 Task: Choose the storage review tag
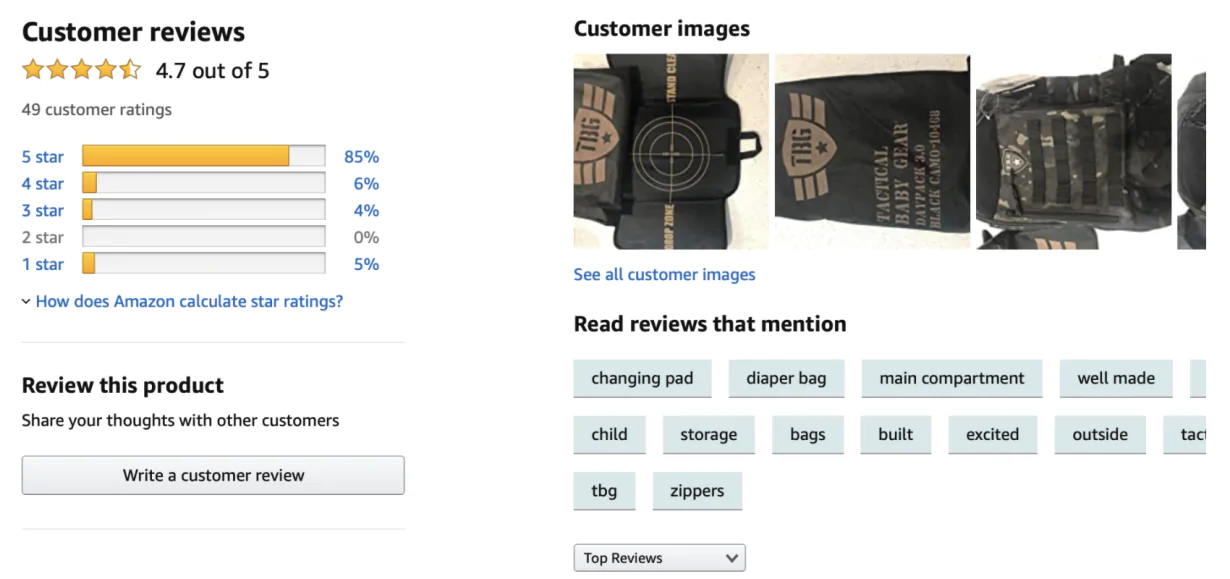708,434
